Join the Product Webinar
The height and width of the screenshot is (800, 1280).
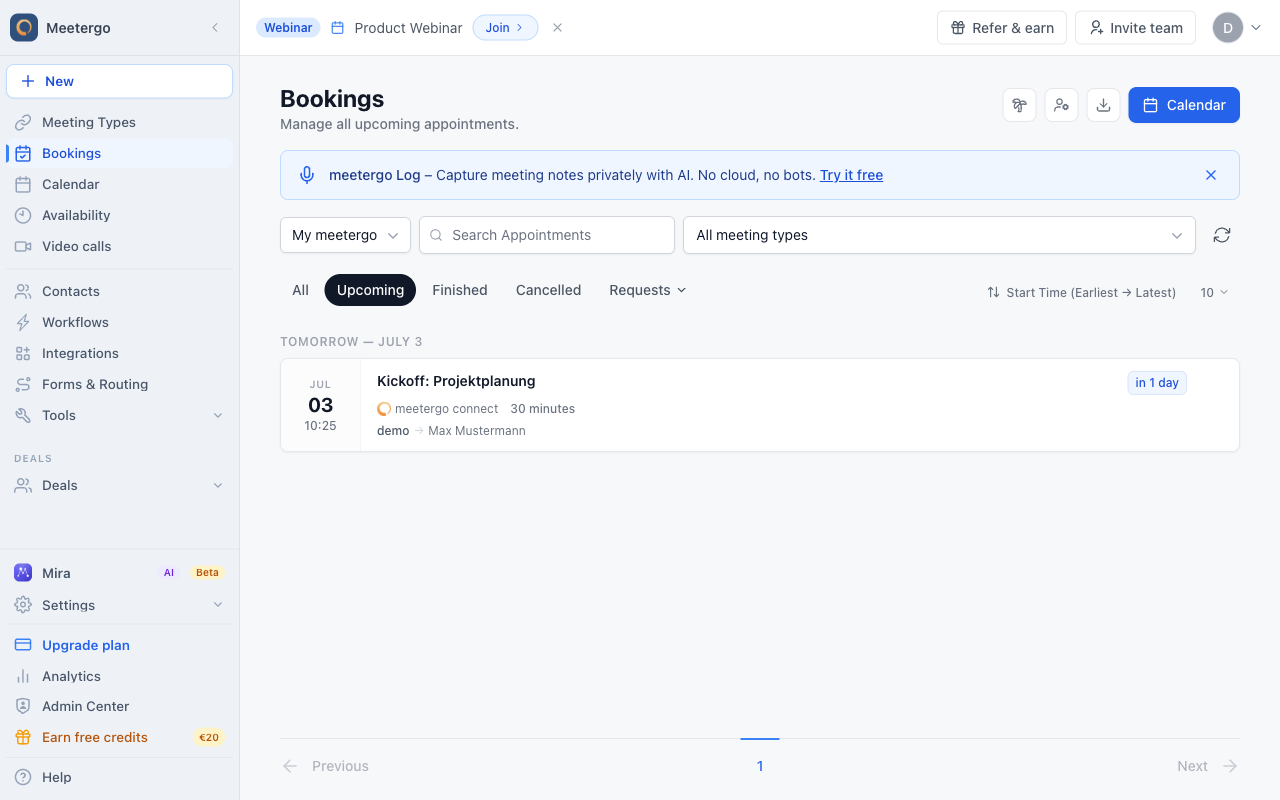point(505,28)
